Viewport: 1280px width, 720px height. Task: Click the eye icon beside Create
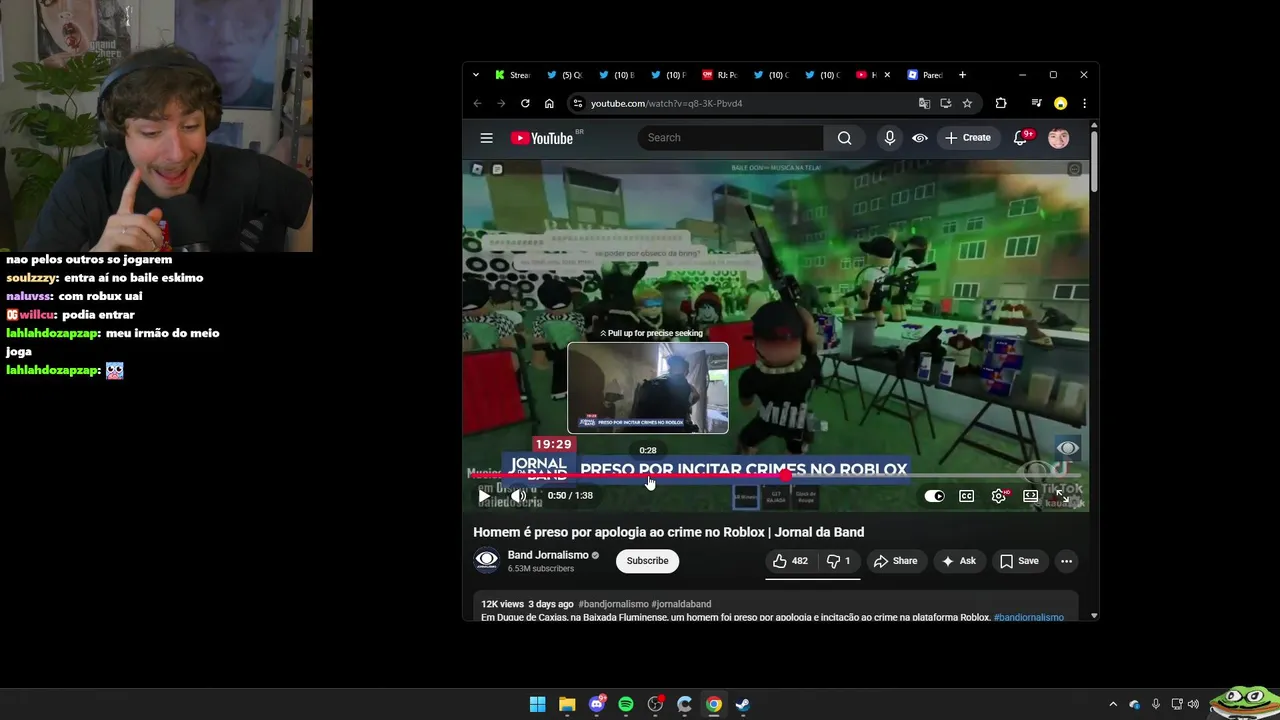[x=920, y=138]
